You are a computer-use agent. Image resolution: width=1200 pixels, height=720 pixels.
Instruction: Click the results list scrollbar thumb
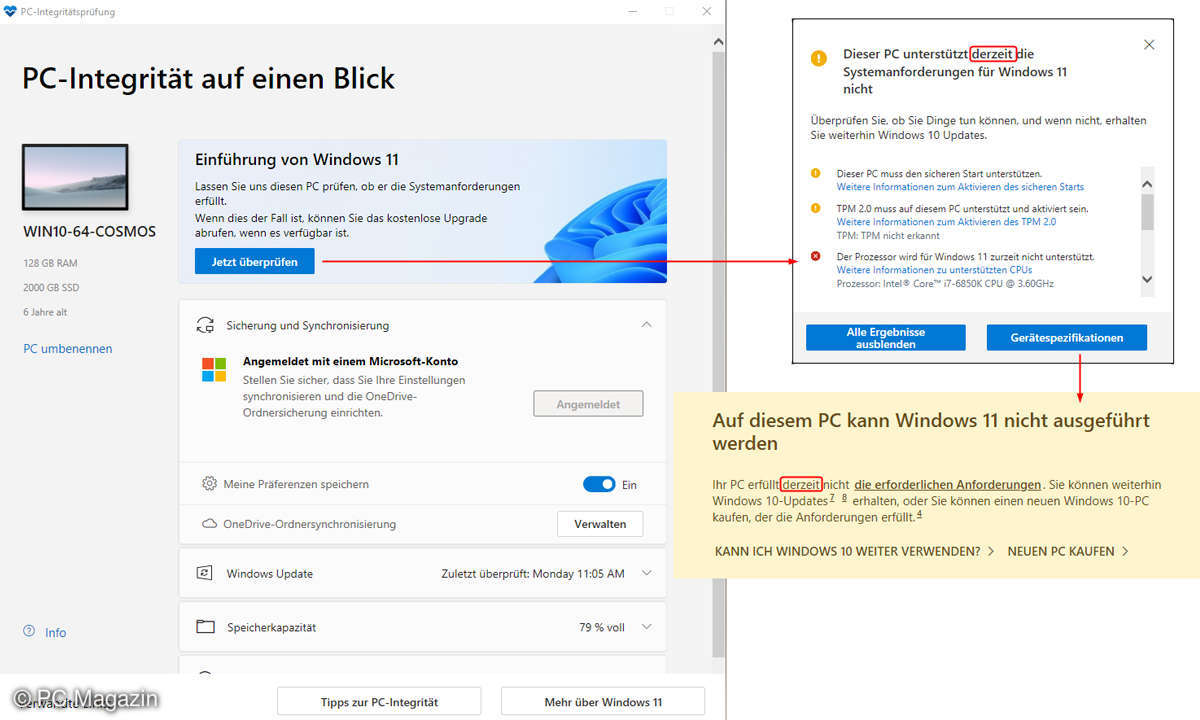coord(1147,212)
